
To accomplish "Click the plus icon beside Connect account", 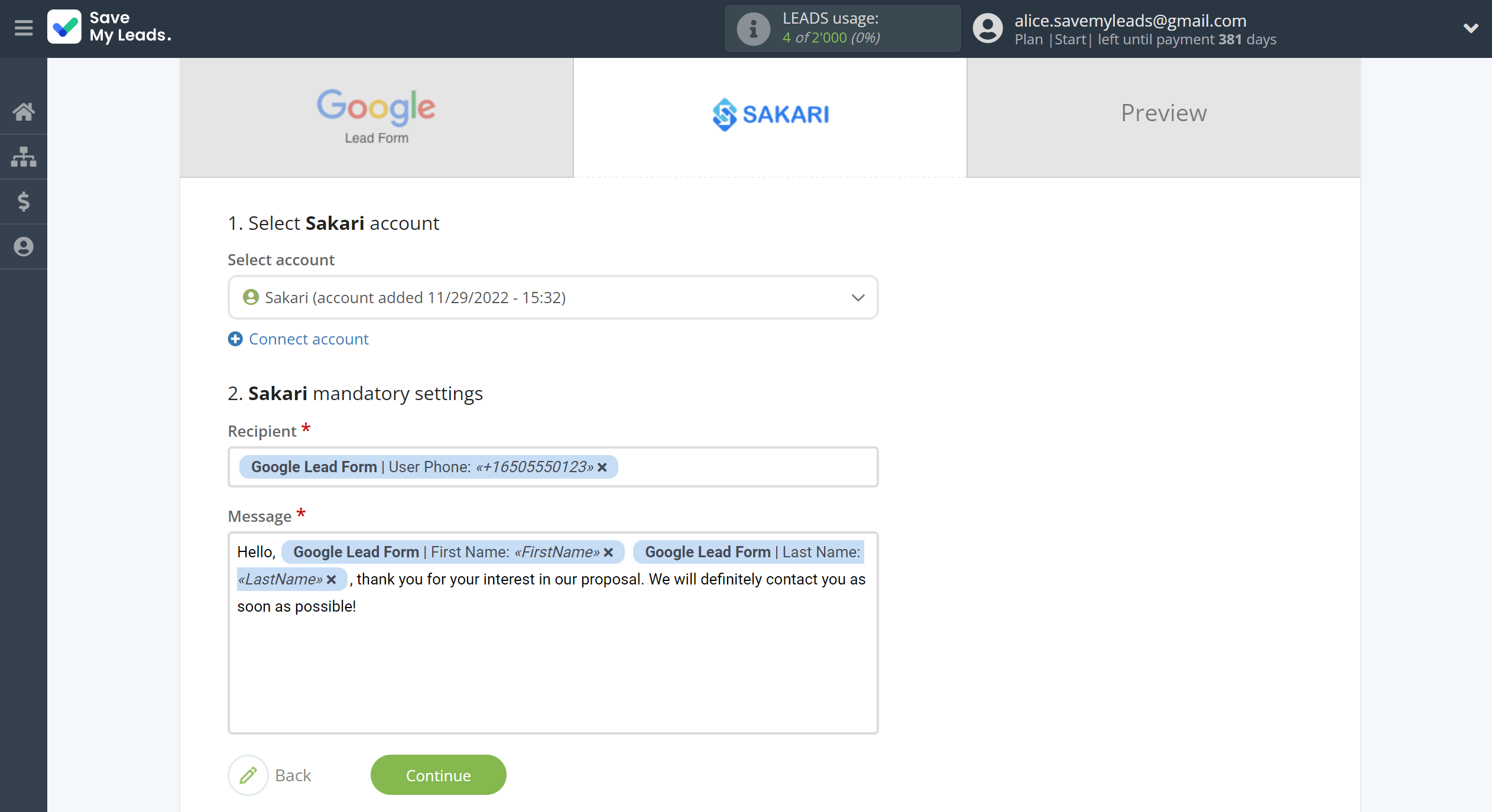I will point(235,339).
